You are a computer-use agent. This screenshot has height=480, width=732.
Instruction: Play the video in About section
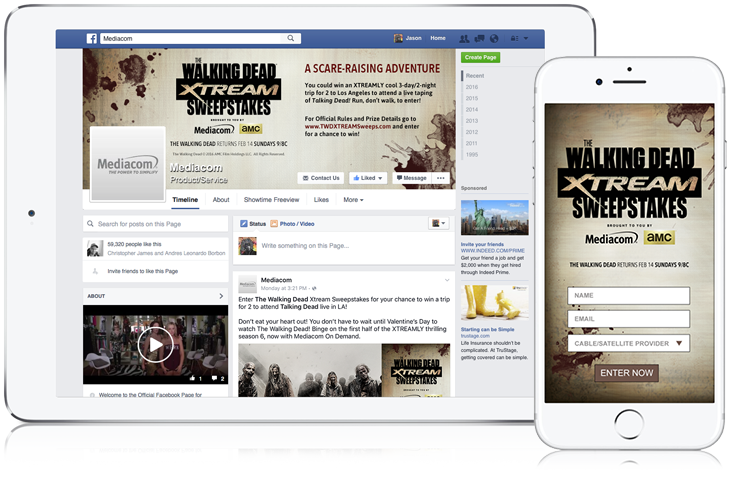pos(155,346)
